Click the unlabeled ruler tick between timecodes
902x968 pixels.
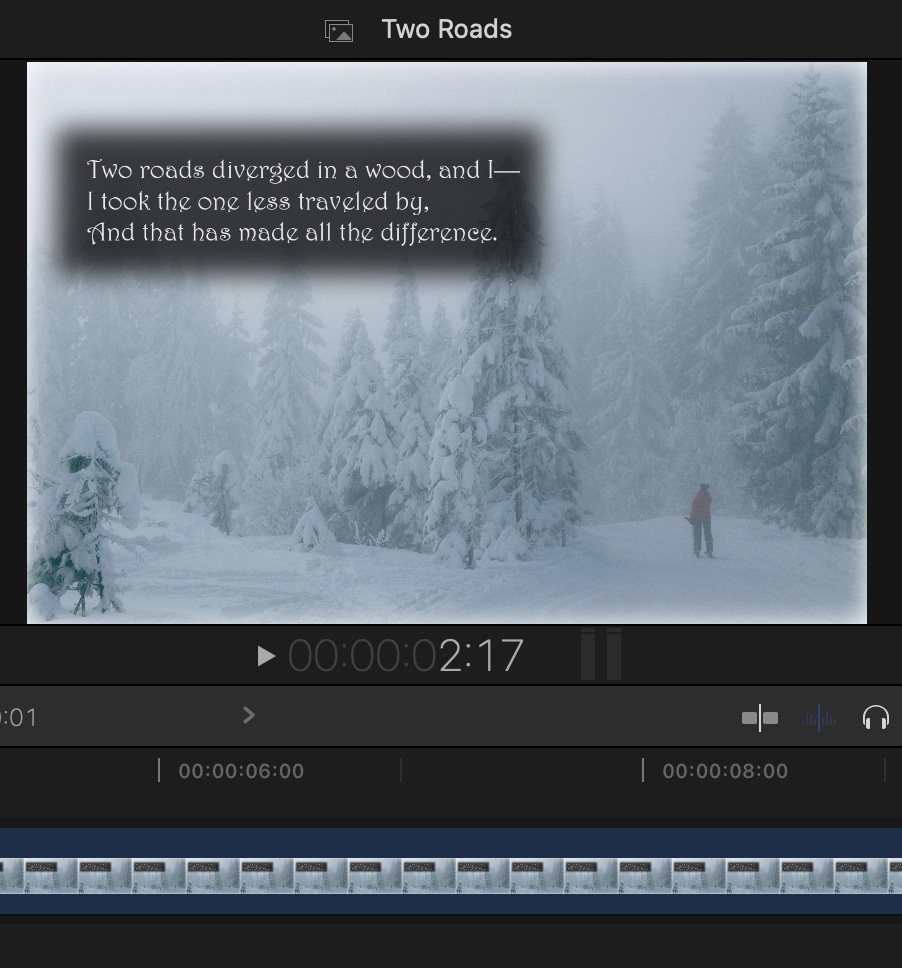click(x=401, y=770)
